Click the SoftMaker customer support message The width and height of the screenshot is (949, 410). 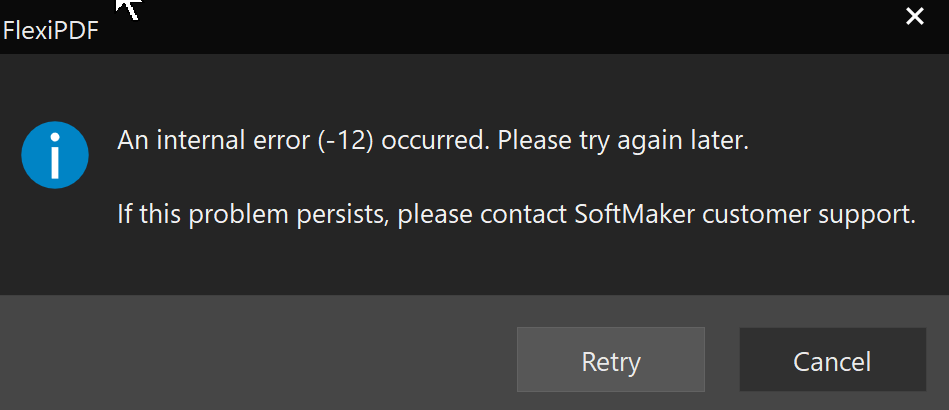[x=516, y=214]
